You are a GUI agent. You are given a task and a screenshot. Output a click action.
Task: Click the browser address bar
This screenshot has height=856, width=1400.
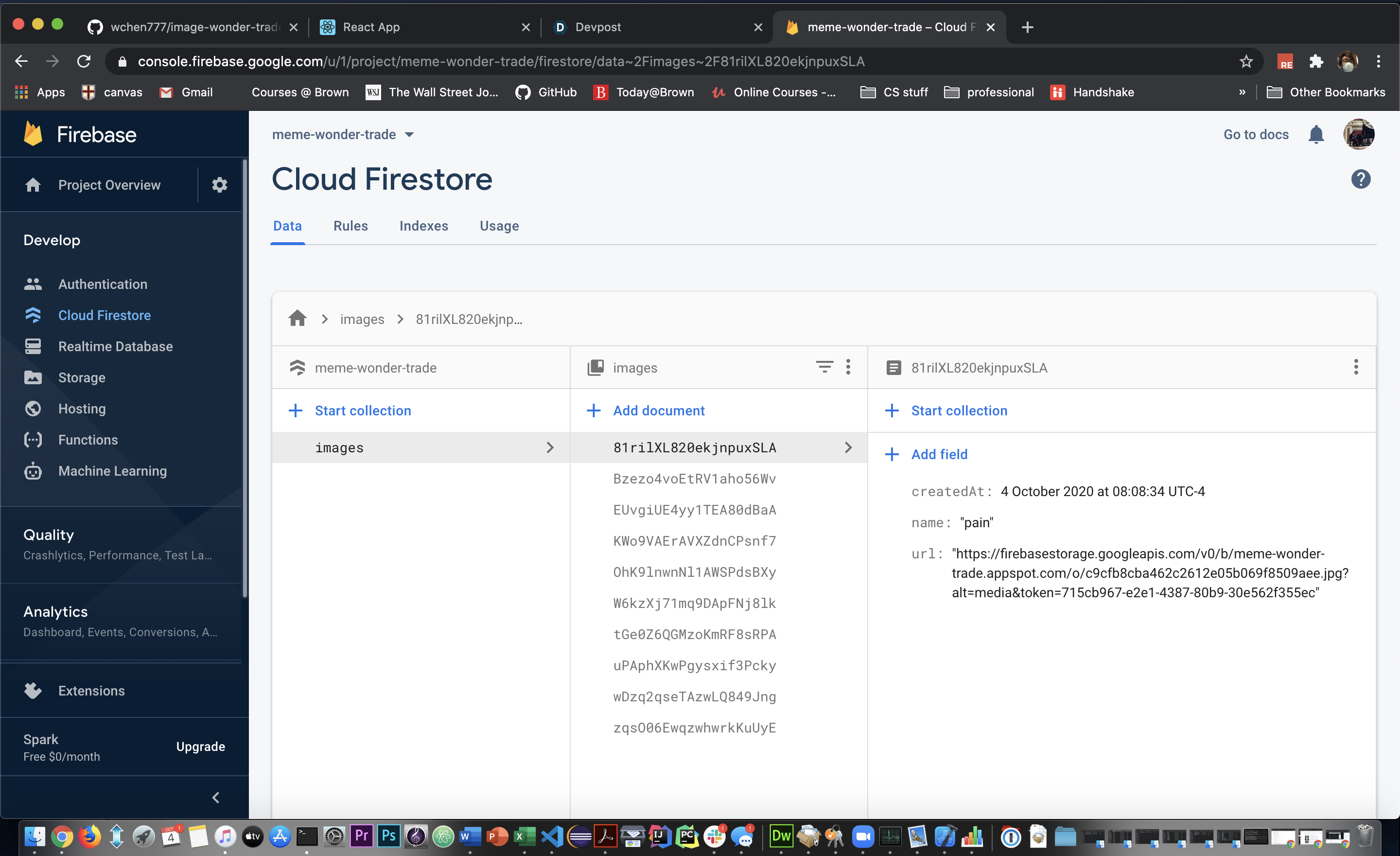(x=500, y=61)
